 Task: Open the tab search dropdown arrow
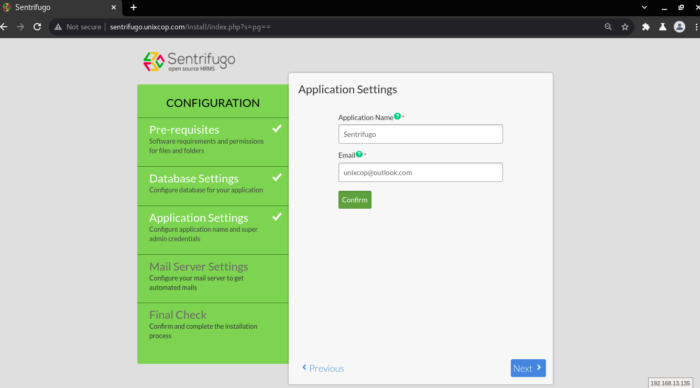click(644, 7)
